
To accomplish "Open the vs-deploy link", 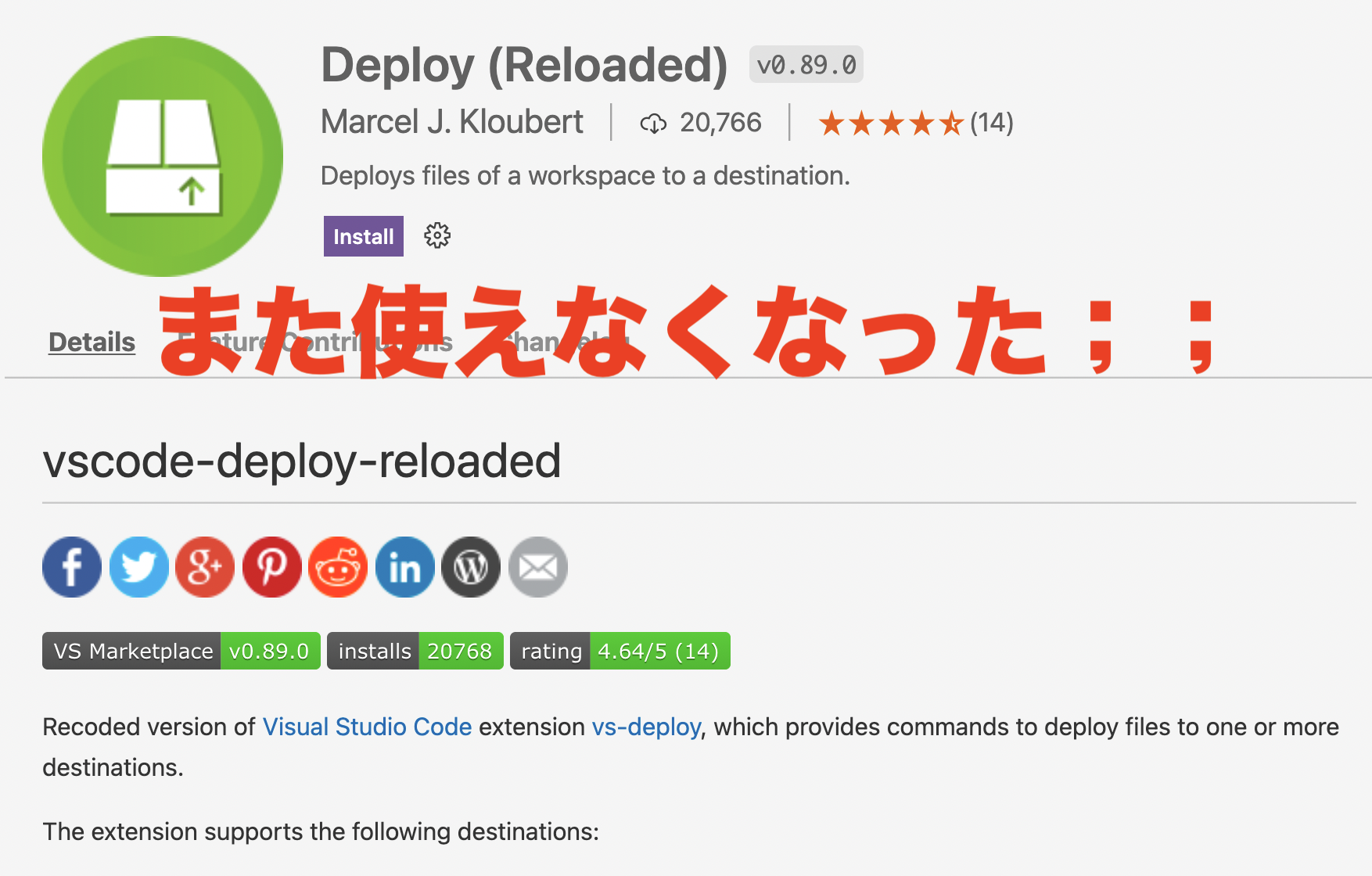I will (x=646, y=727).
